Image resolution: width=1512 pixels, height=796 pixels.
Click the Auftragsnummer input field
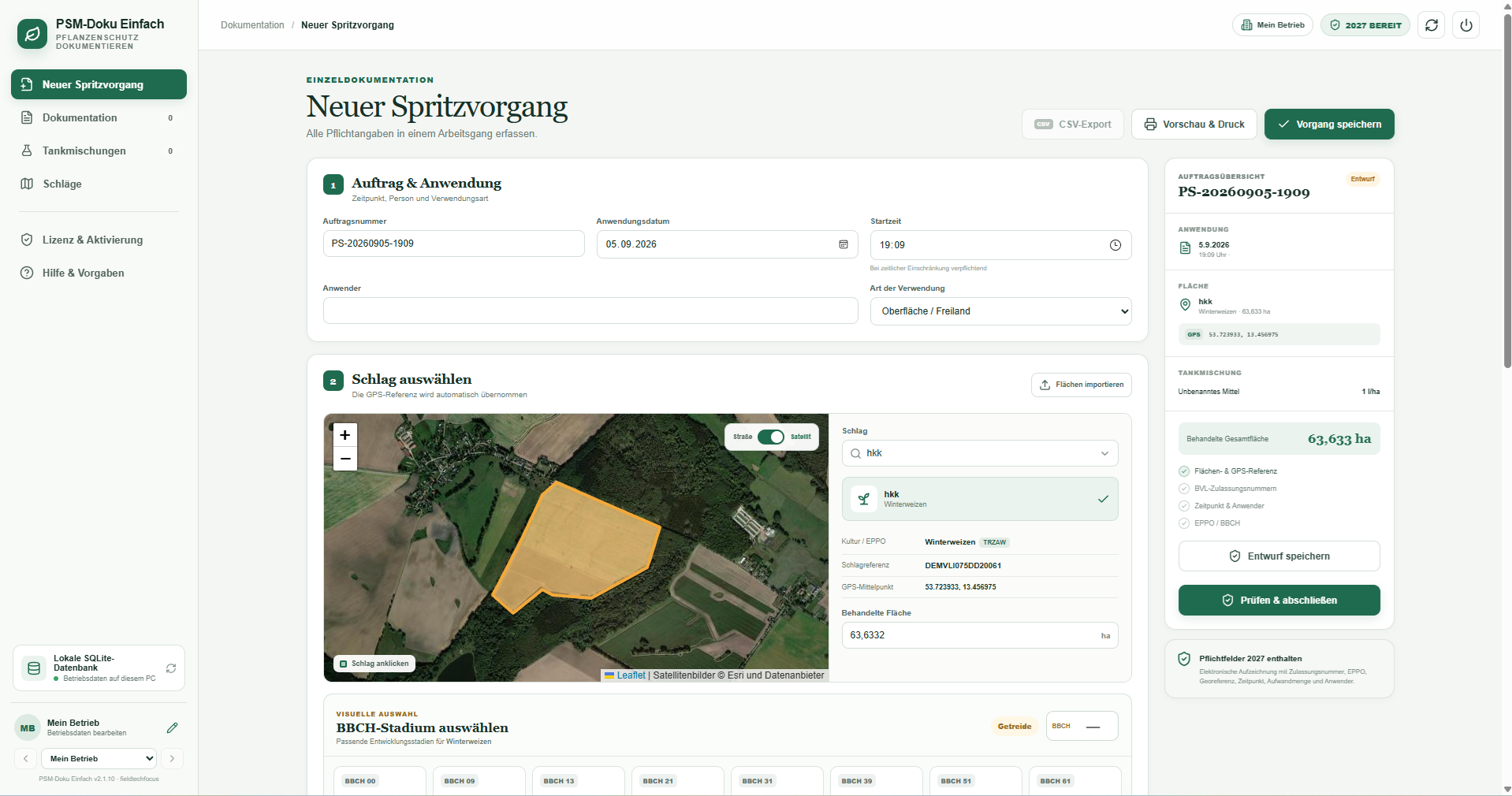coord(453,244)
